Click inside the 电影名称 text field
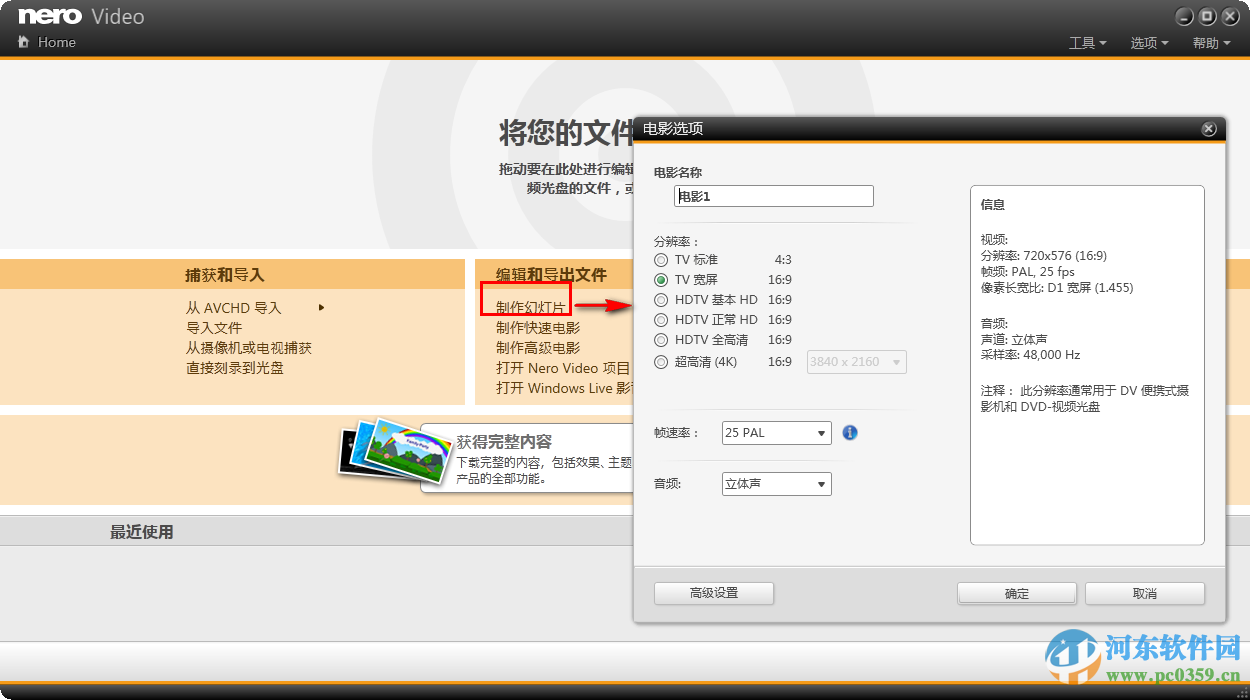 [772, 195]
